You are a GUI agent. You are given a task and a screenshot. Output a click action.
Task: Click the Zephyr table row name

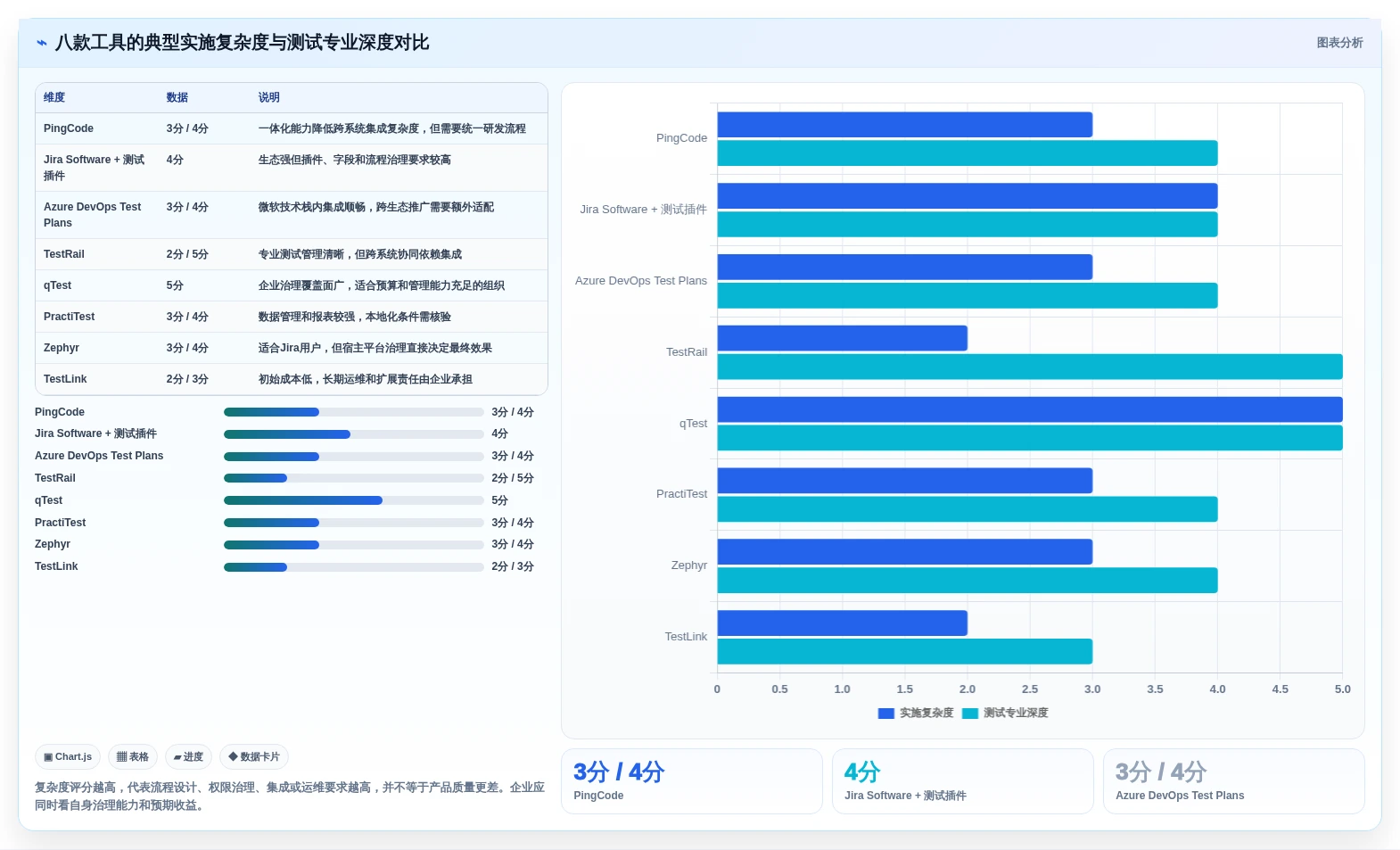(x=62, y=348)
